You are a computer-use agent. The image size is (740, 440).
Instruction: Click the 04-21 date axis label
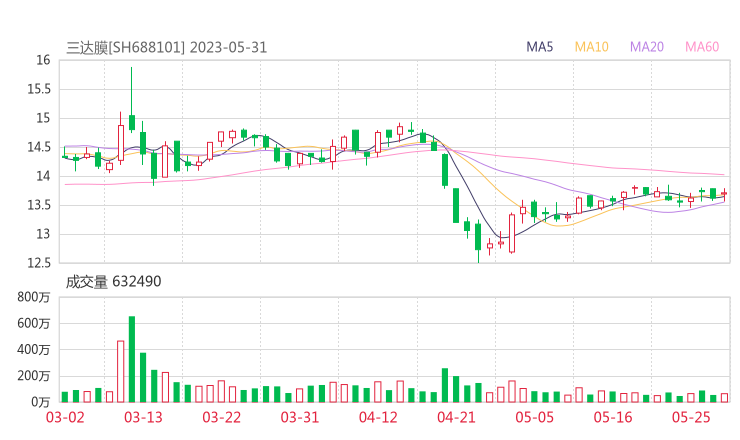(456, 417)
